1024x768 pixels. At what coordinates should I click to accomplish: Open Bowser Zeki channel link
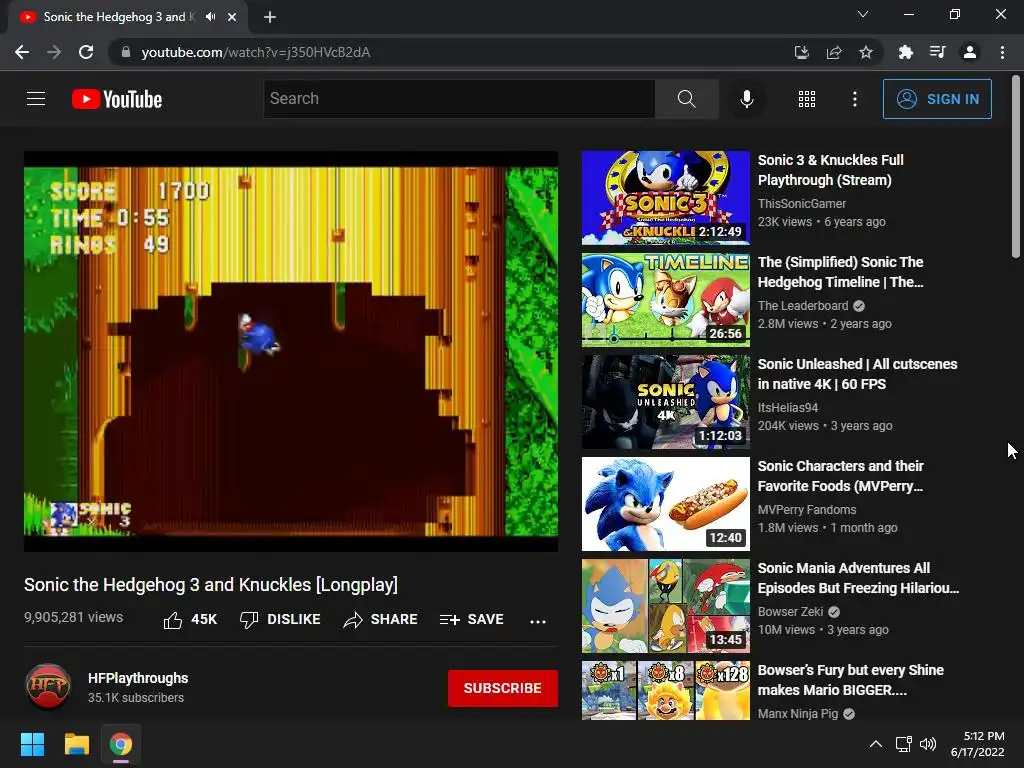tap(790, 611)
